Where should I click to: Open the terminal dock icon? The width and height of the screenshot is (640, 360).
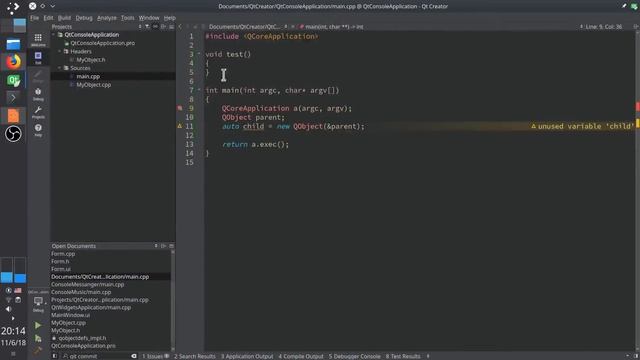point(13,98)
